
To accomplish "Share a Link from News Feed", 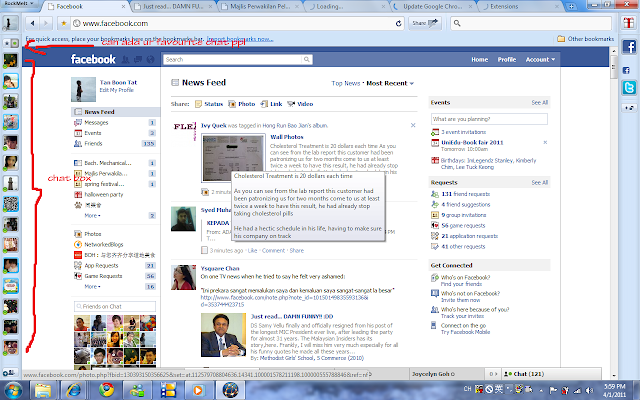I will [x=271, y=104].
